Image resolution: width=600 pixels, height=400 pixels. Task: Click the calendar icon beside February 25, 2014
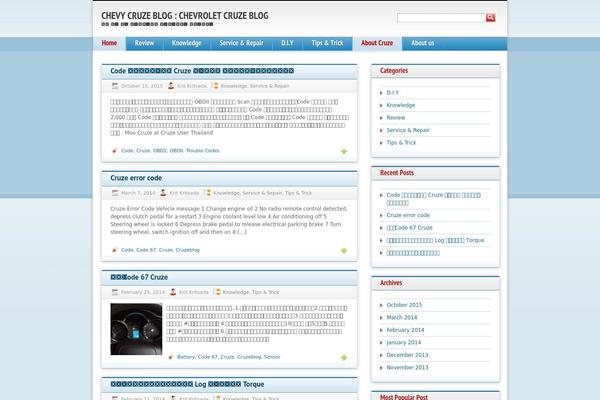[x=115, y=292]
